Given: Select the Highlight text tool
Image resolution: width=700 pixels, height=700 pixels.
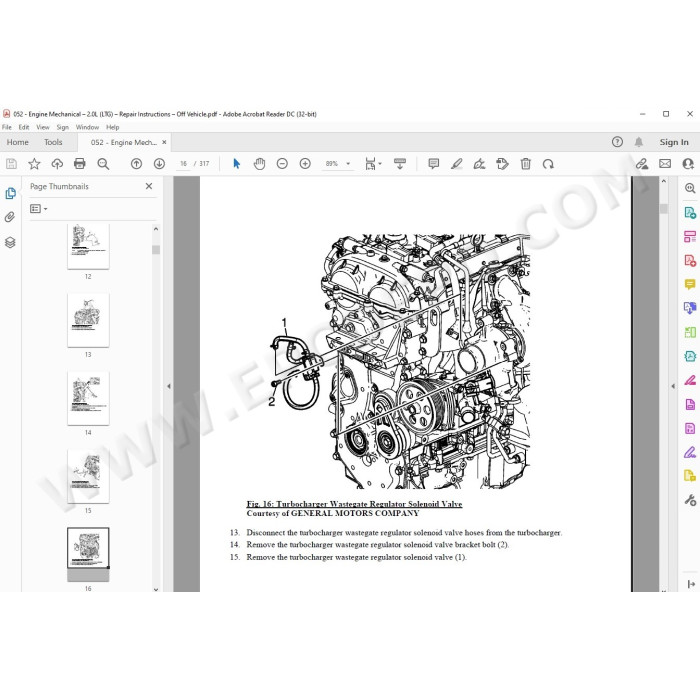Looking at the screenshot, I should [456, 164].
